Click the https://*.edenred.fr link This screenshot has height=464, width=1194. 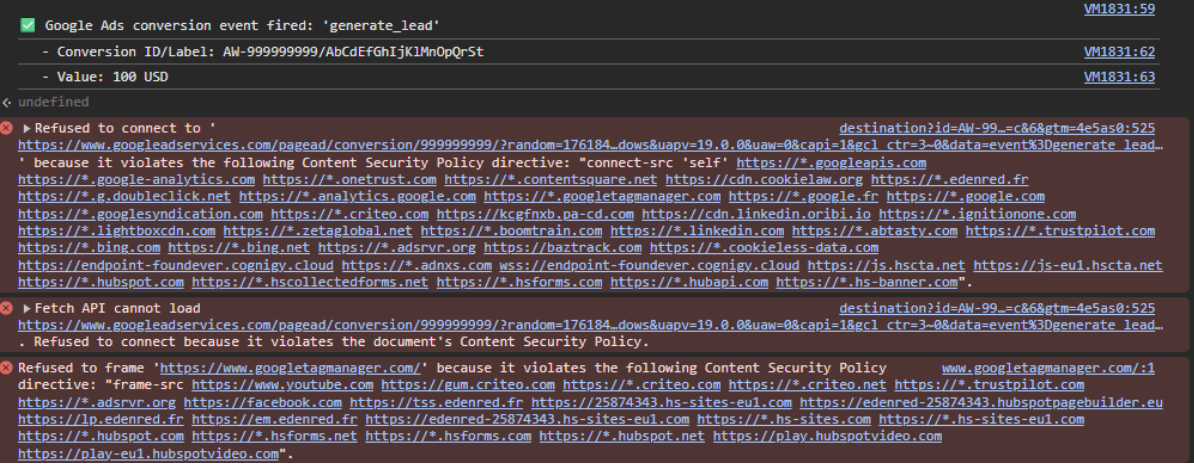coord(950,179)
